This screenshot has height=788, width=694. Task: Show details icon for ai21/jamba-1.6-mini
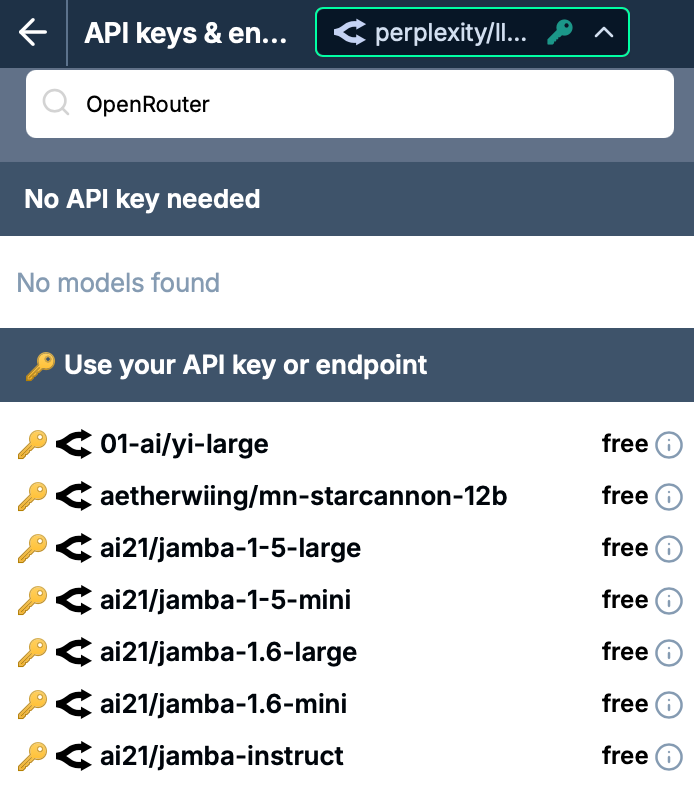(x=668, y=705)
